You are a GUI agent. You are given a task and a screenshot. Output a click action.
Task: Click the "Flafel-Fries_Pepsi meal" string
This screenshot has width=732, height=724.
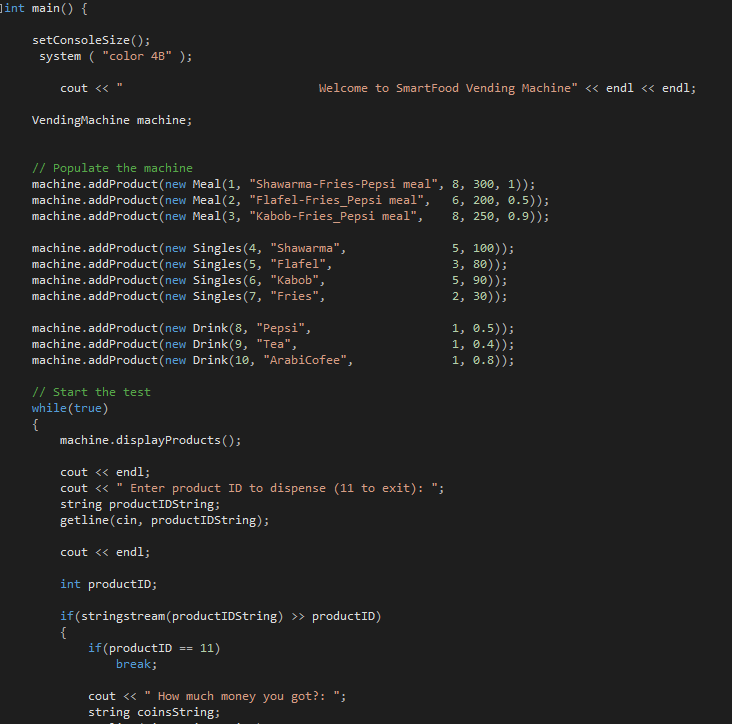pos(338,200)
